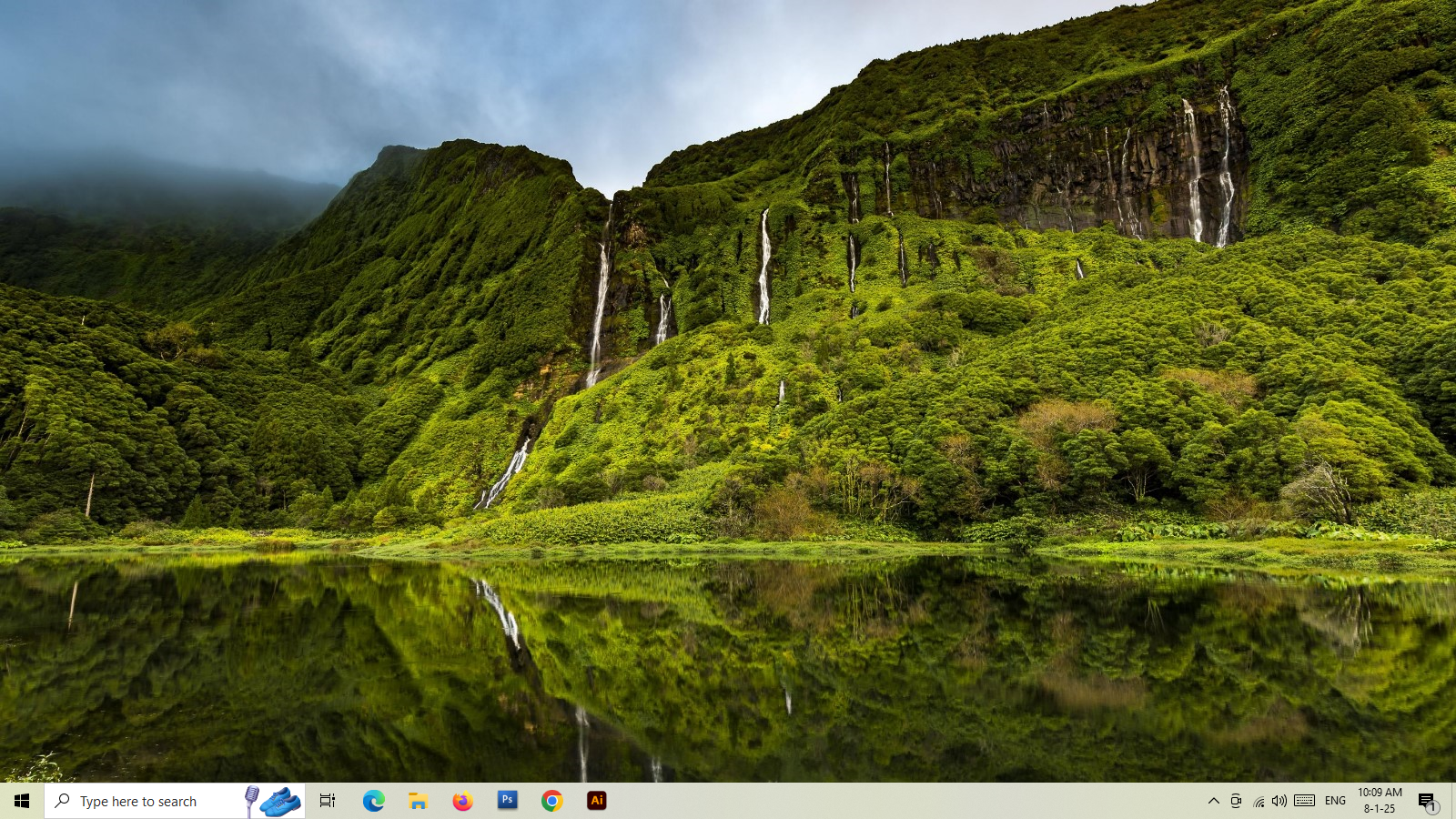Open the touch keyboard tray icon
The height and width of the screenshot is (819, 1456).
pos(1304,801)
